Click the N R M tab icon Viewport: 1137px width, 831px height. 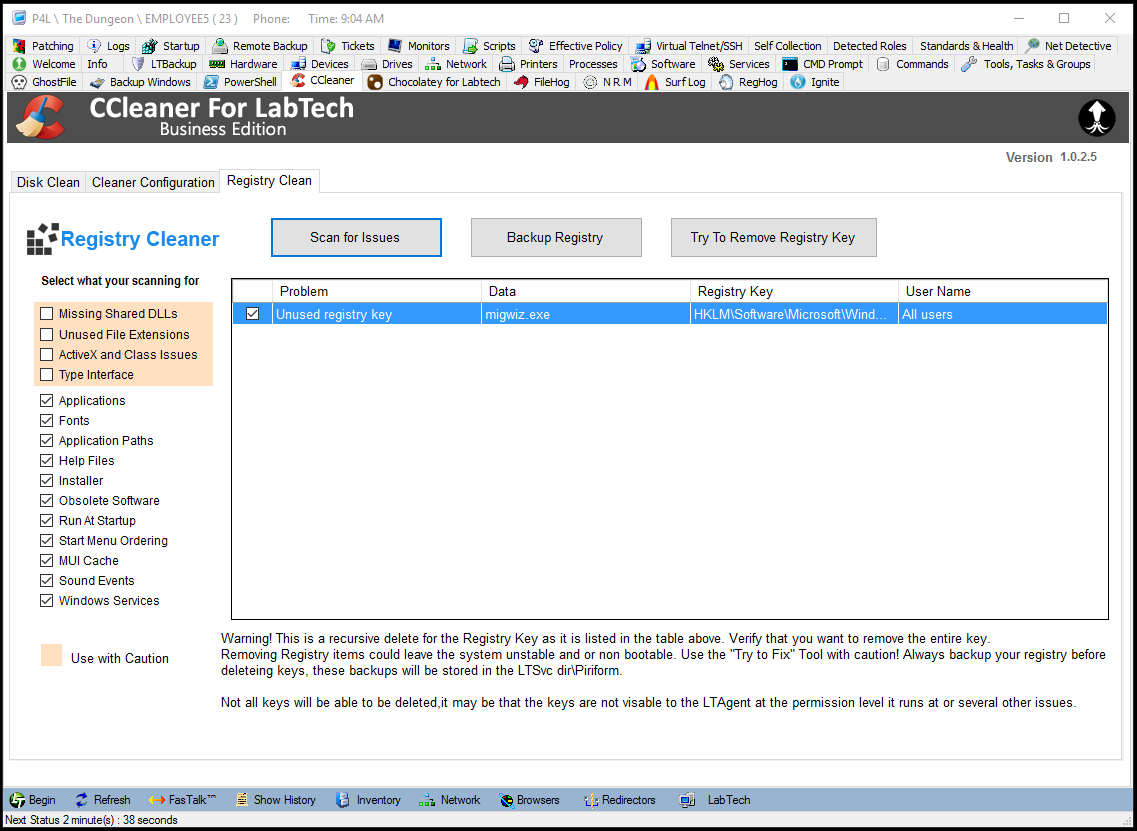coord(590,82)
